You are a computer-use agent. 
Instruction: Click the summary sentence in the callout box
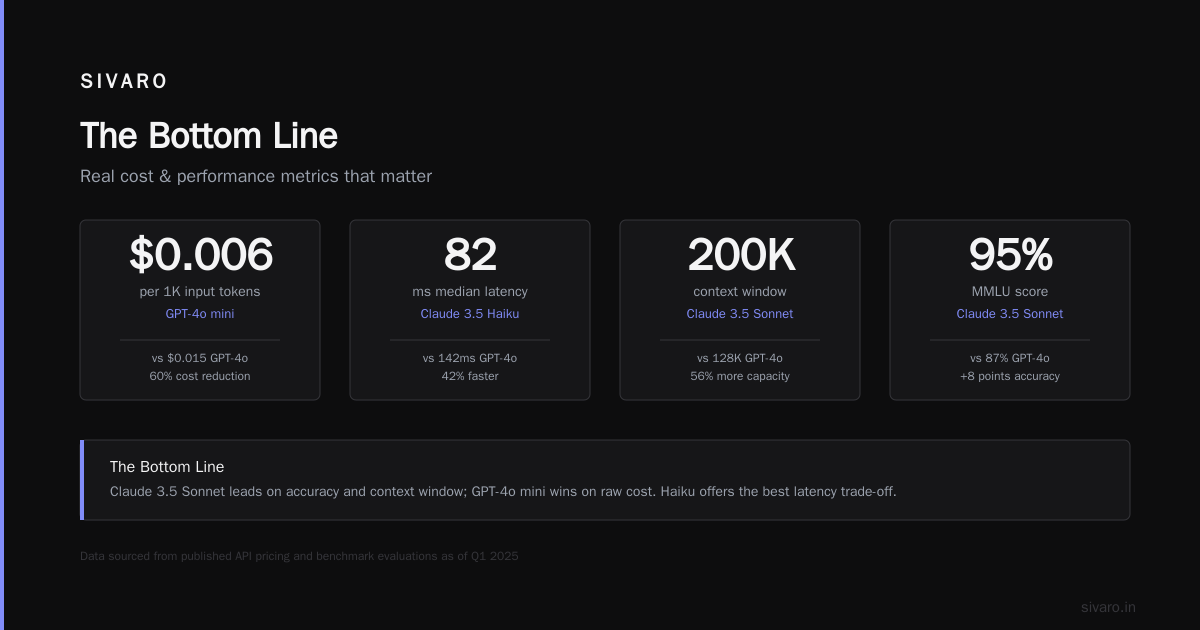[503, 491]
